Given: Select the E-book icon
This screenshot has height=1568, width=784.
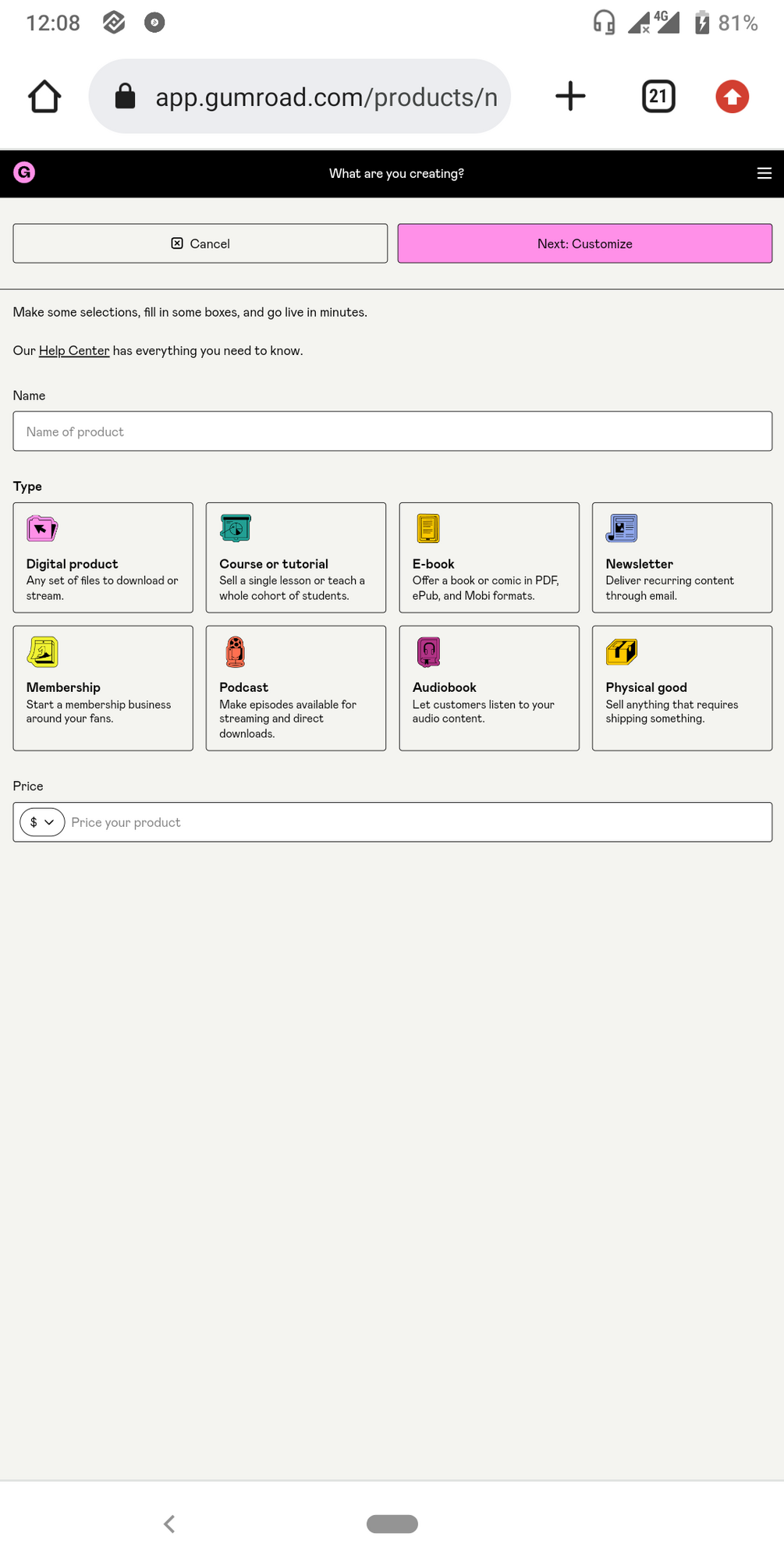Looking at the screenshot, I should [x=428, y=528].
